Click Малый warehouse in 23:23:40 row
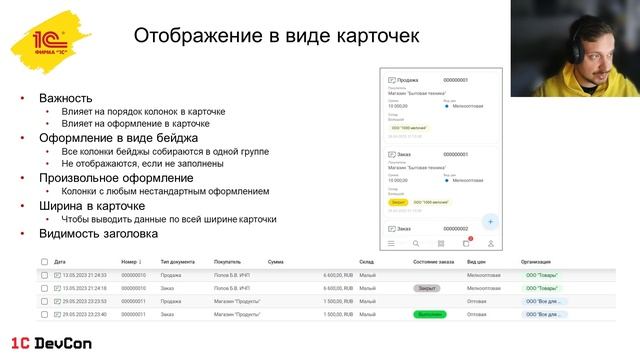The image size is (640, 360). 367,315
